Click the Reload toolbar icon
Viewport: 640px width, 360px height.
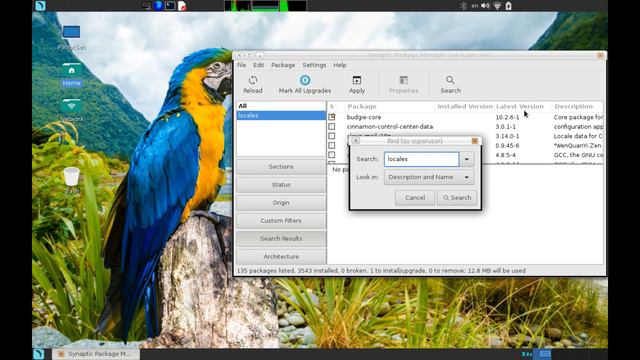tap(253, 80)
